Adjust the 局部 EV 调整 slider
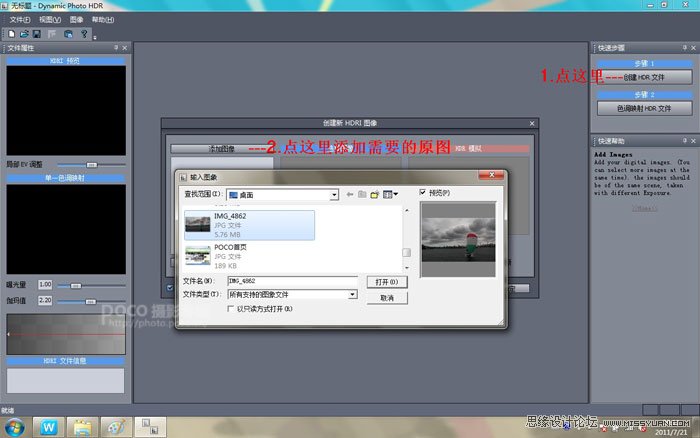The width and height of the screenshot is (700, 438). point(92,164)
